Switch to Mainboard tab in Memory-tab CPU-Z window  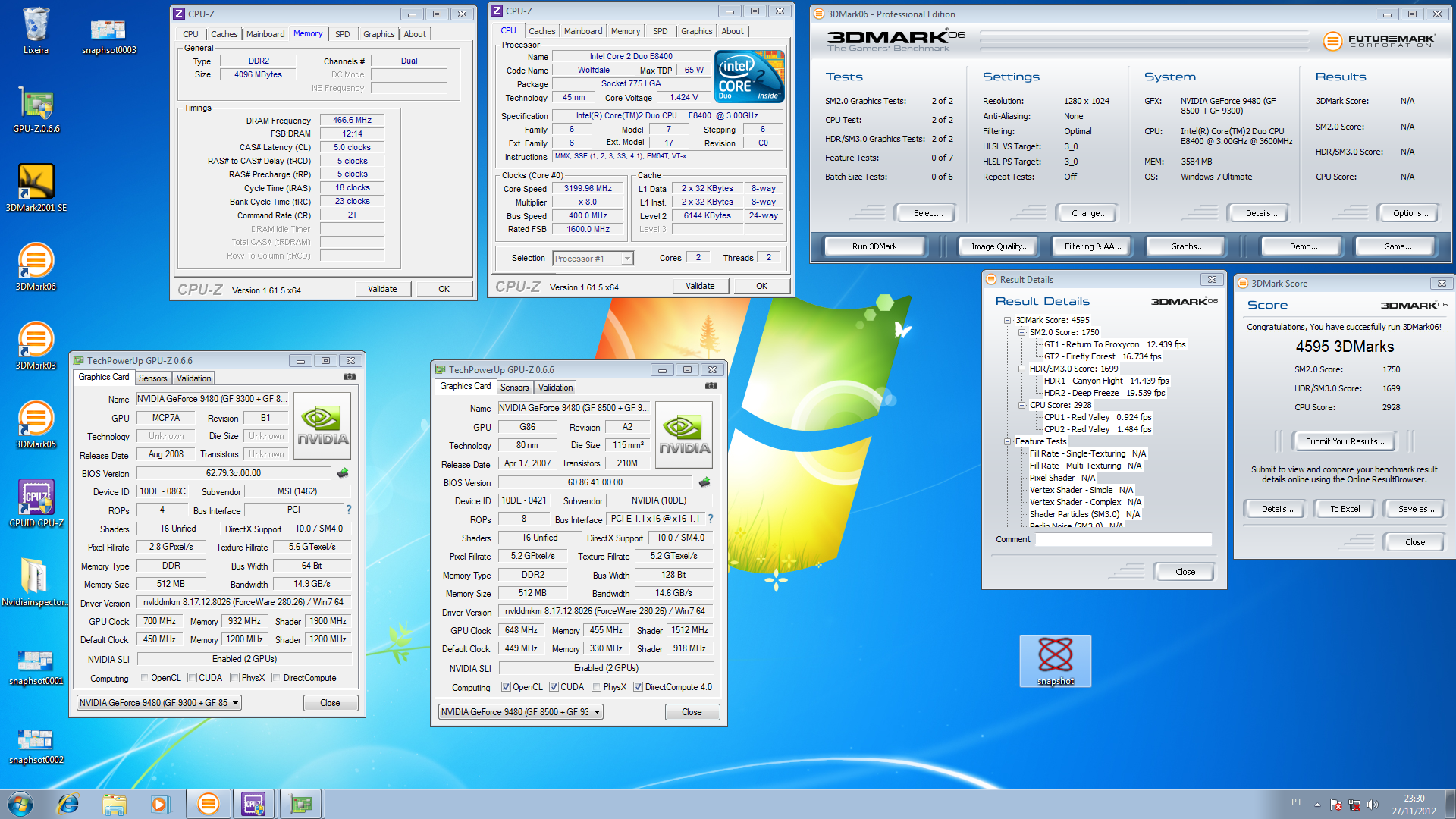point(265,34)
